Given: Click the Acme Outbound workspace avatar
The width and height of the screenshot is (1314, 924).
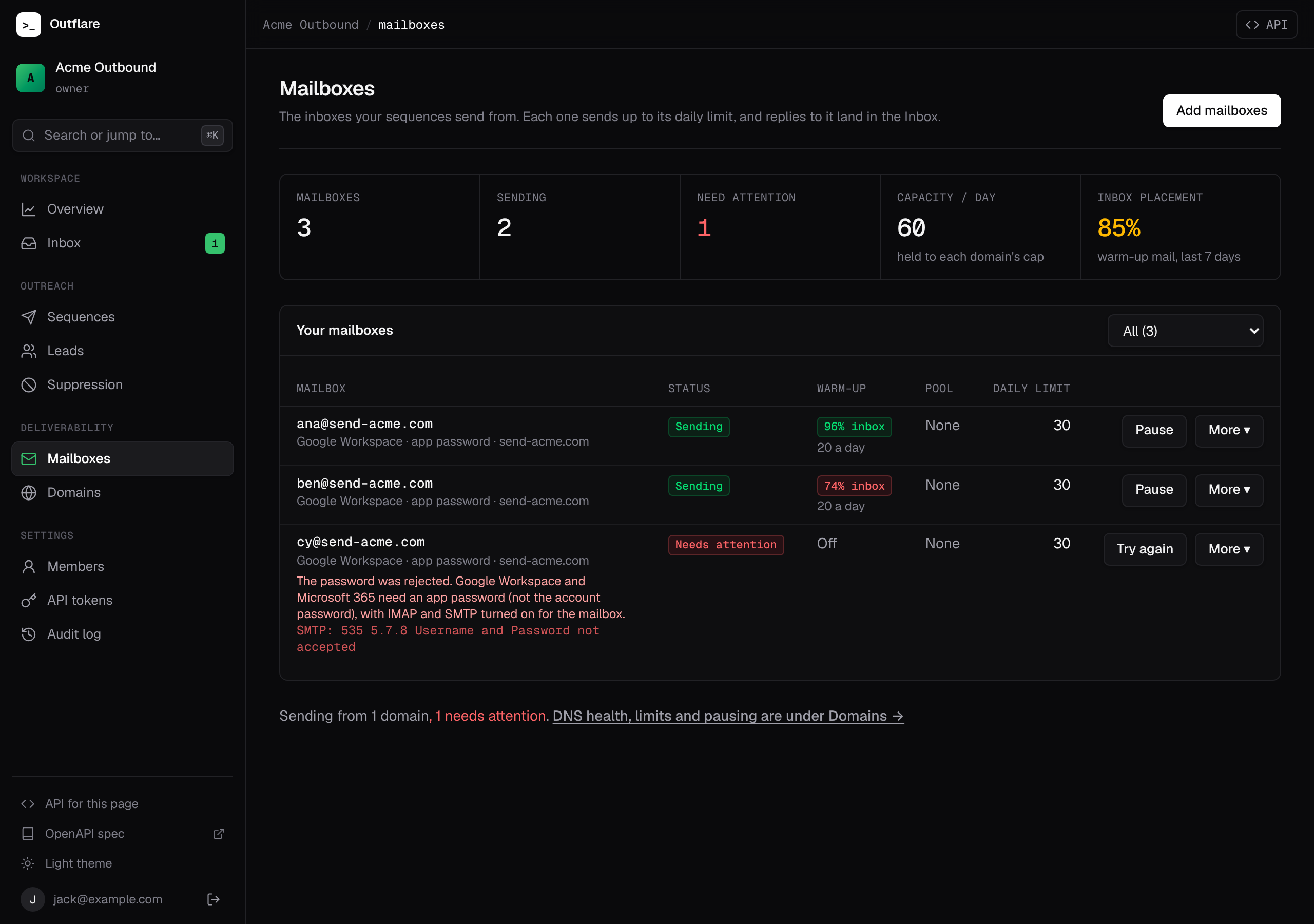Looking at the screenshot, I should 31,78.
